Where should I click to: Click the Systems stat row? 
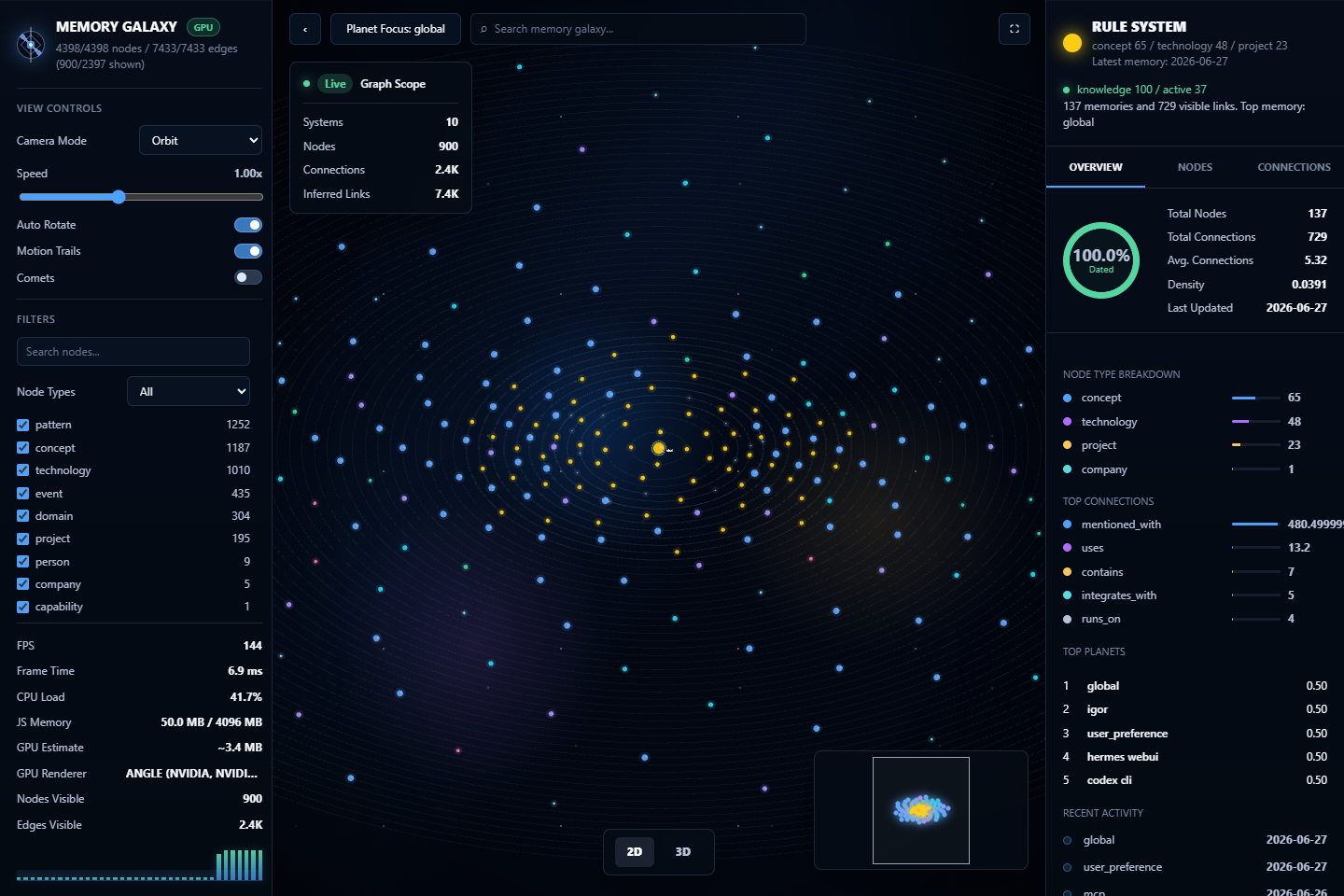point(381,122)
